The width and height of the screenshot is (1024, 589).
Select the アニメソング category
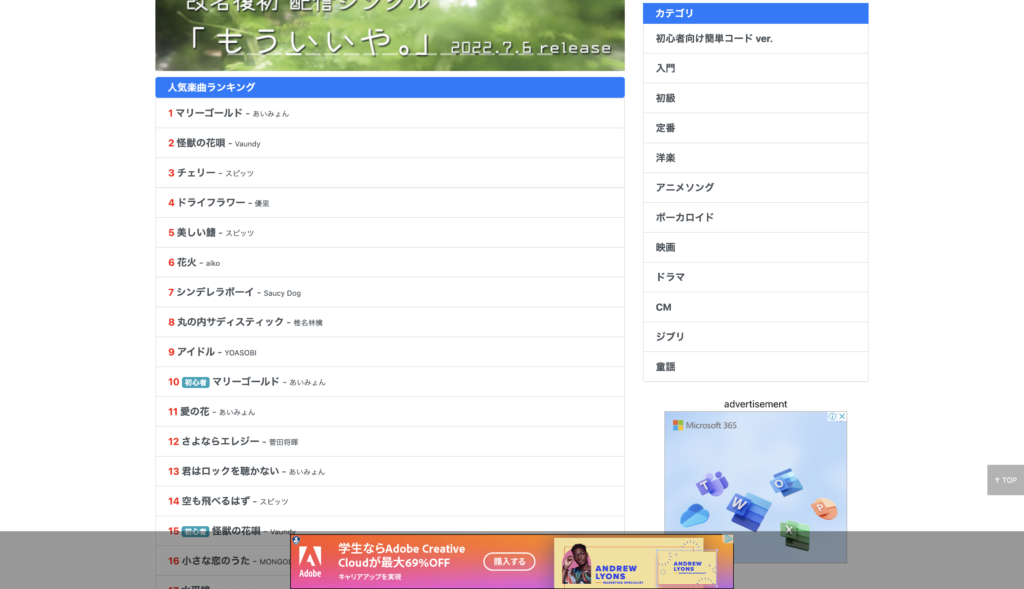pyautogui.click(x=685, y=188)
